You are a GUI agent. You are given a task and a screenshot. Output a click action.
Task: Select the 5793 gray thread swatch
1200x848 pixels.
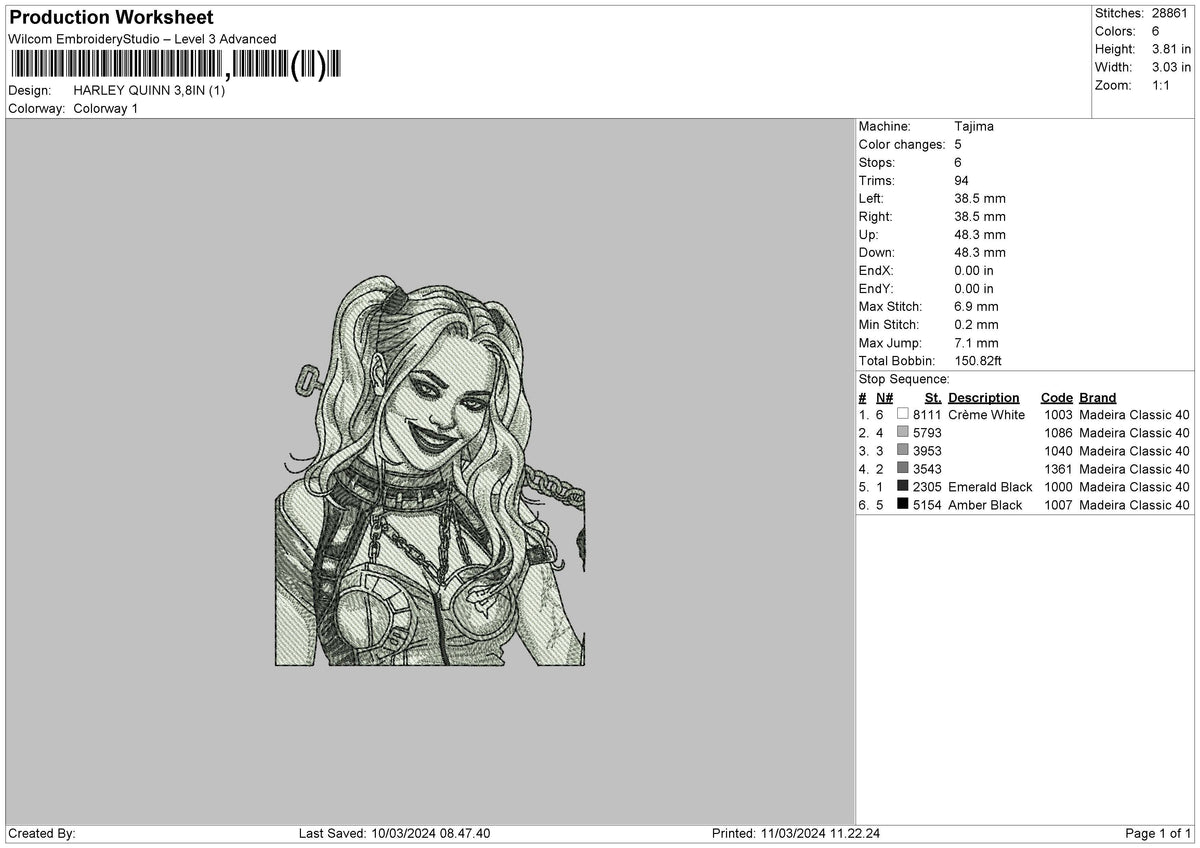(903, 433)
